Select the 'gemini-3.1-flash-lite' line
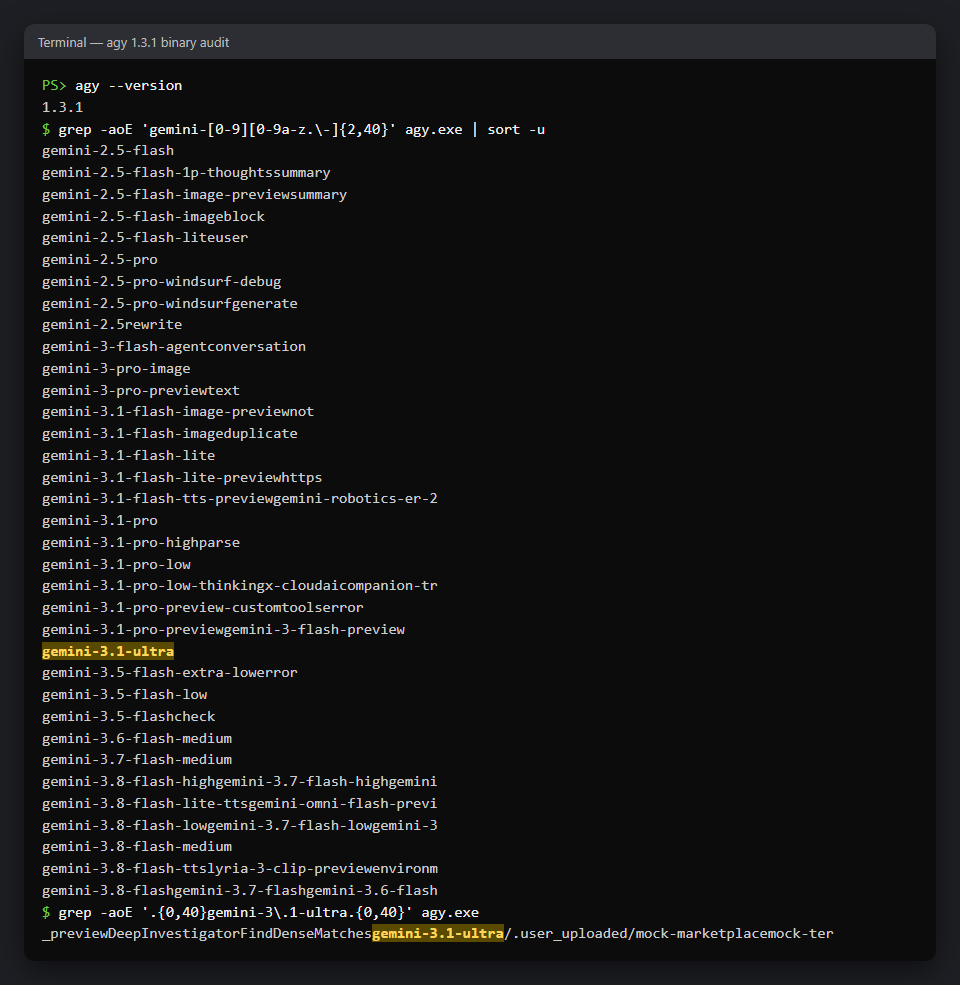This screenshot has width=960, height=985. click(129, 455)
